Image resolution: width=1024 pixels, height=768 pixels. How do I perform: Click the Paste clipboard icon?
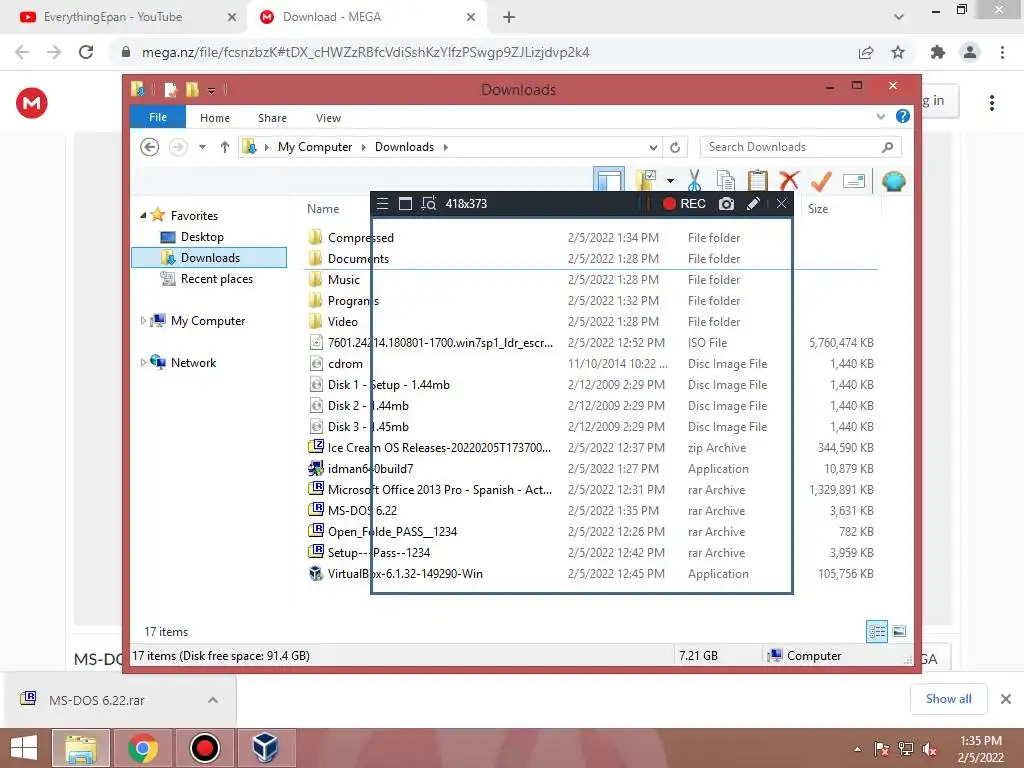(758, 180)
